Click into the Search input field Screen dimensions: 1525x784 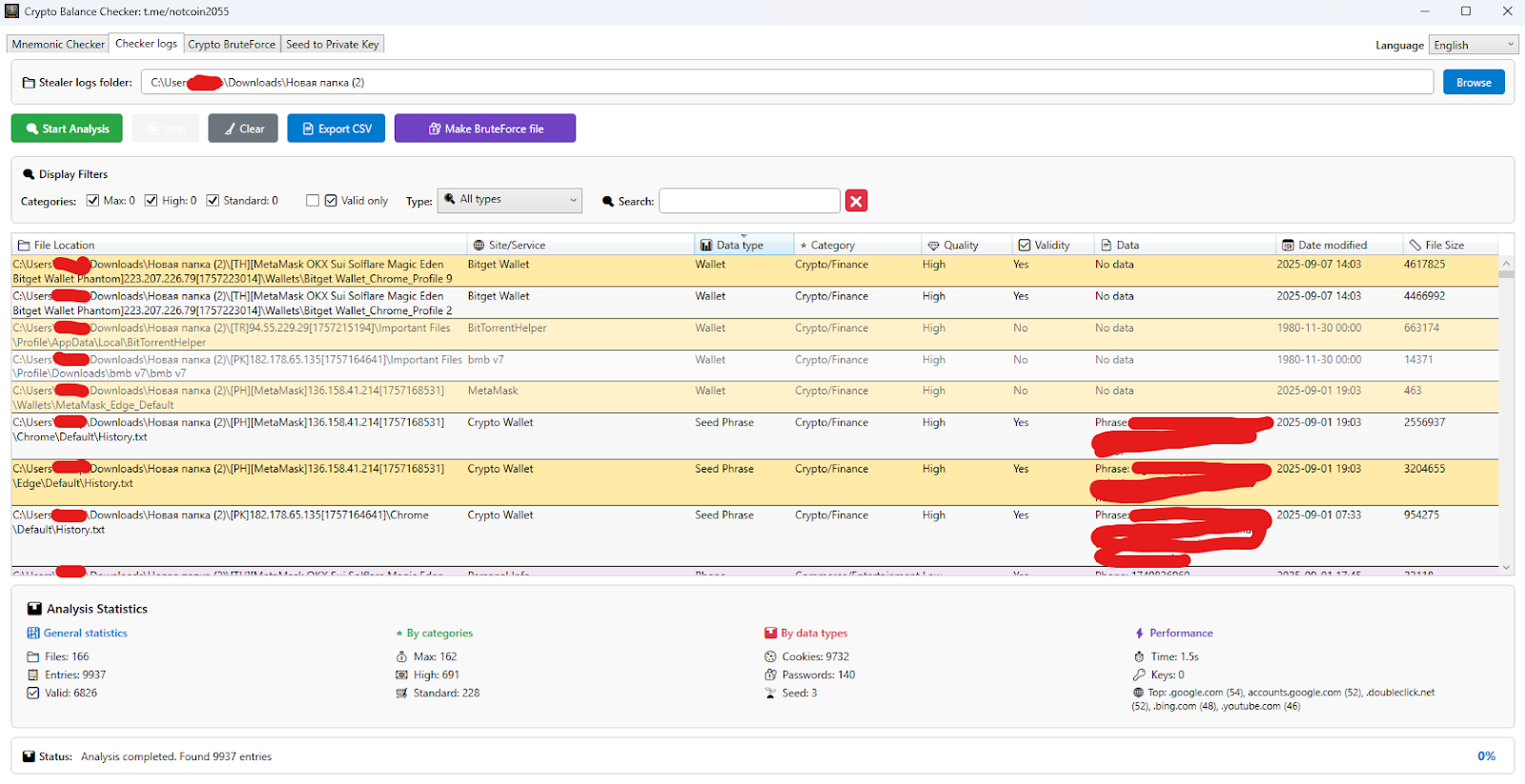coord(749,201)
